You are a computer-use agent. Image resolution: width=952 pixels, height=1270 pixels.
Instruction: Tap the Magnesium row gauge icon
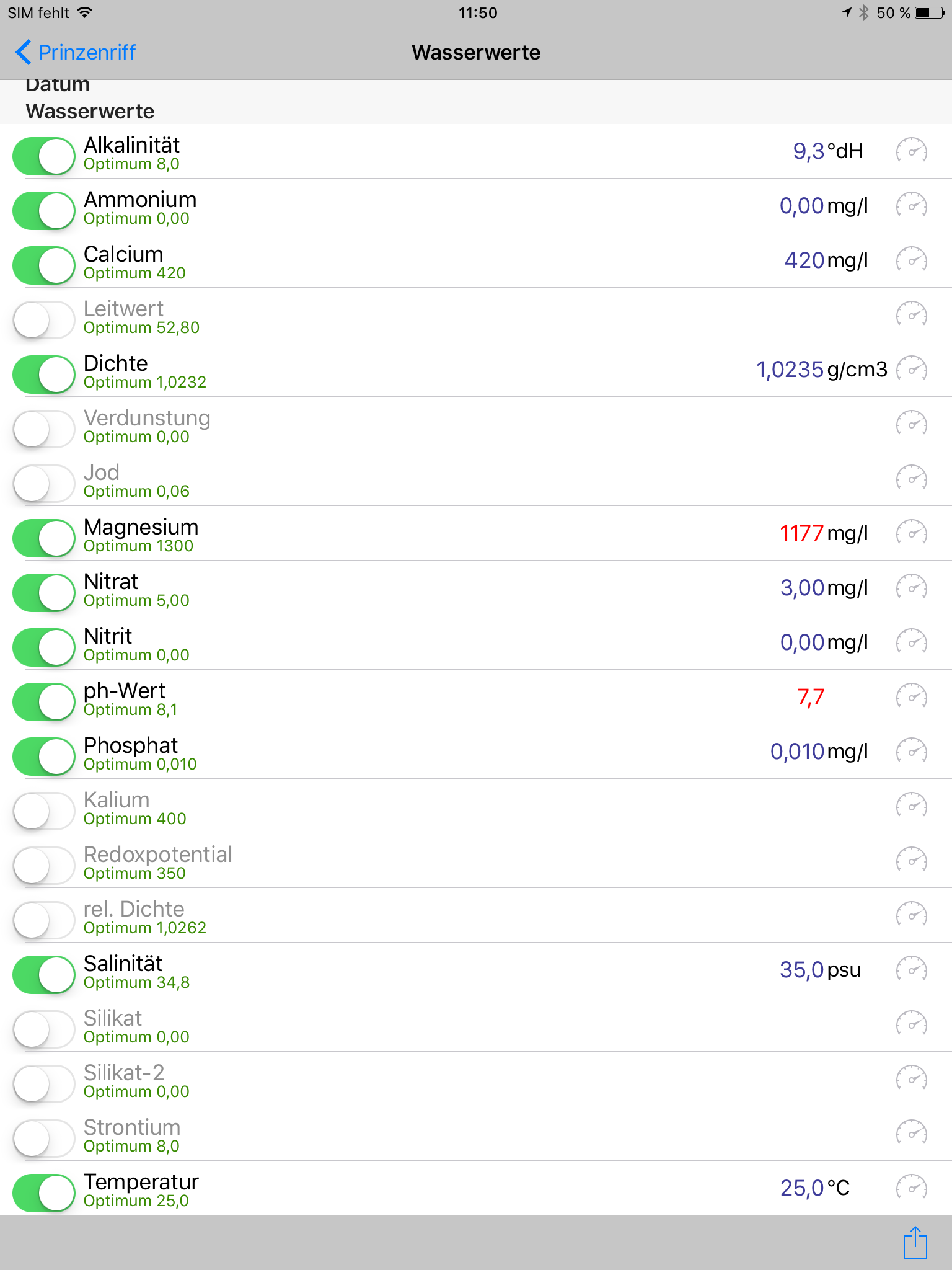tap(911, 533)
